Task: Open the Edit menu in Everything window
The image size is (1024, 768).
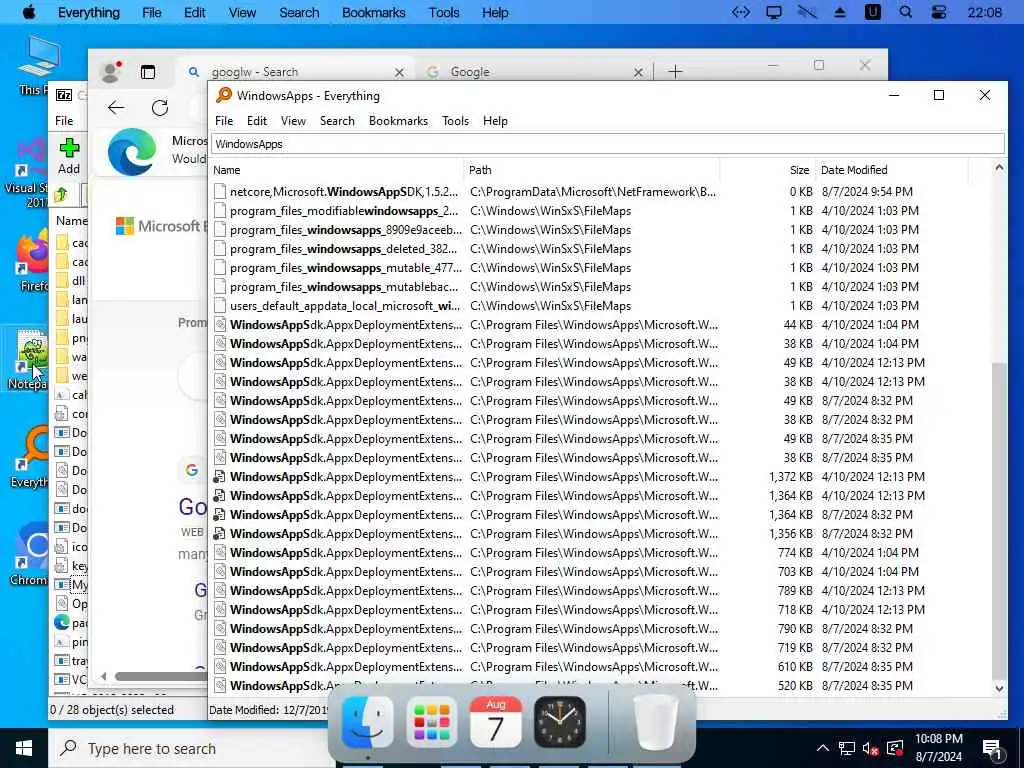Action: (257, 121)
